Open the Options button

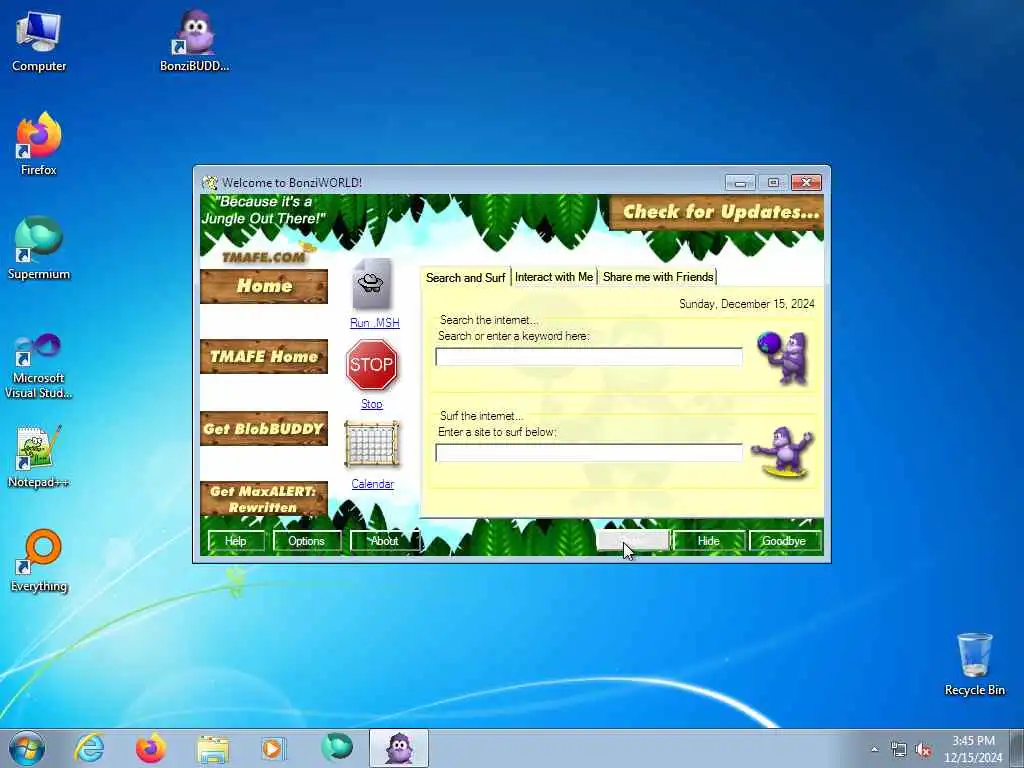click(306, 541)
